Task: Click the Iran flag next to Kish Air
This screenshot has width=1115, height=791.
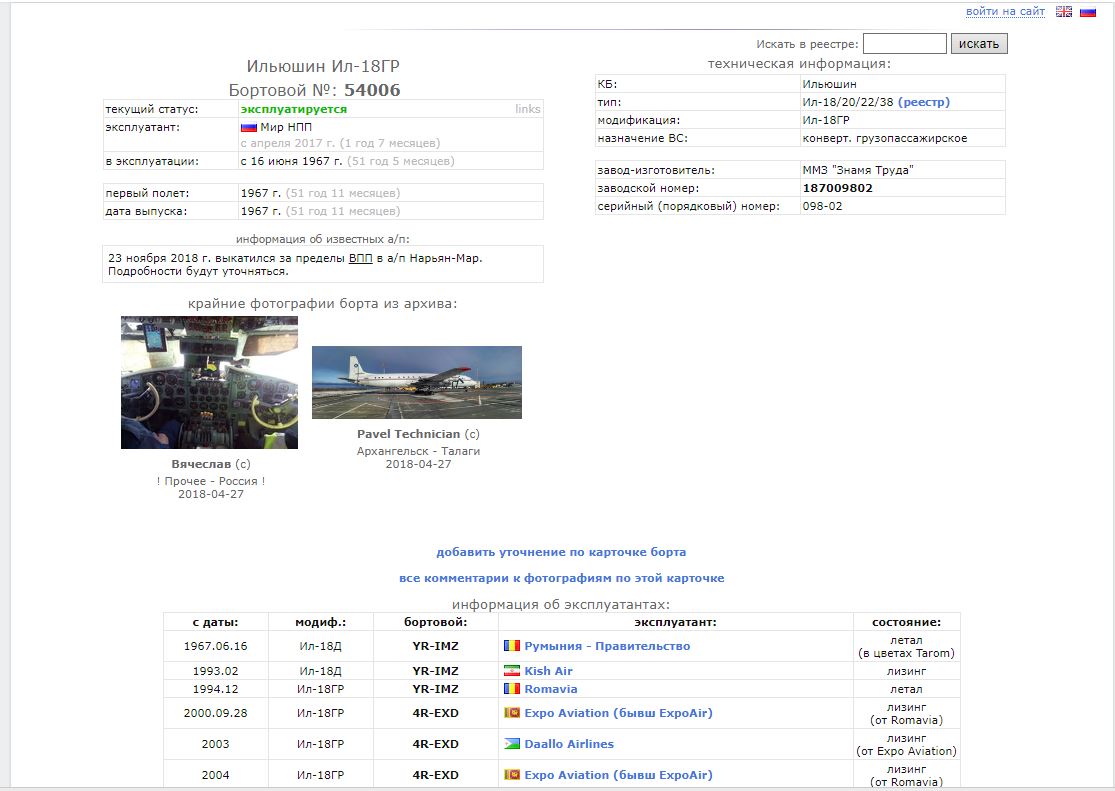Action: coord(512,671)
